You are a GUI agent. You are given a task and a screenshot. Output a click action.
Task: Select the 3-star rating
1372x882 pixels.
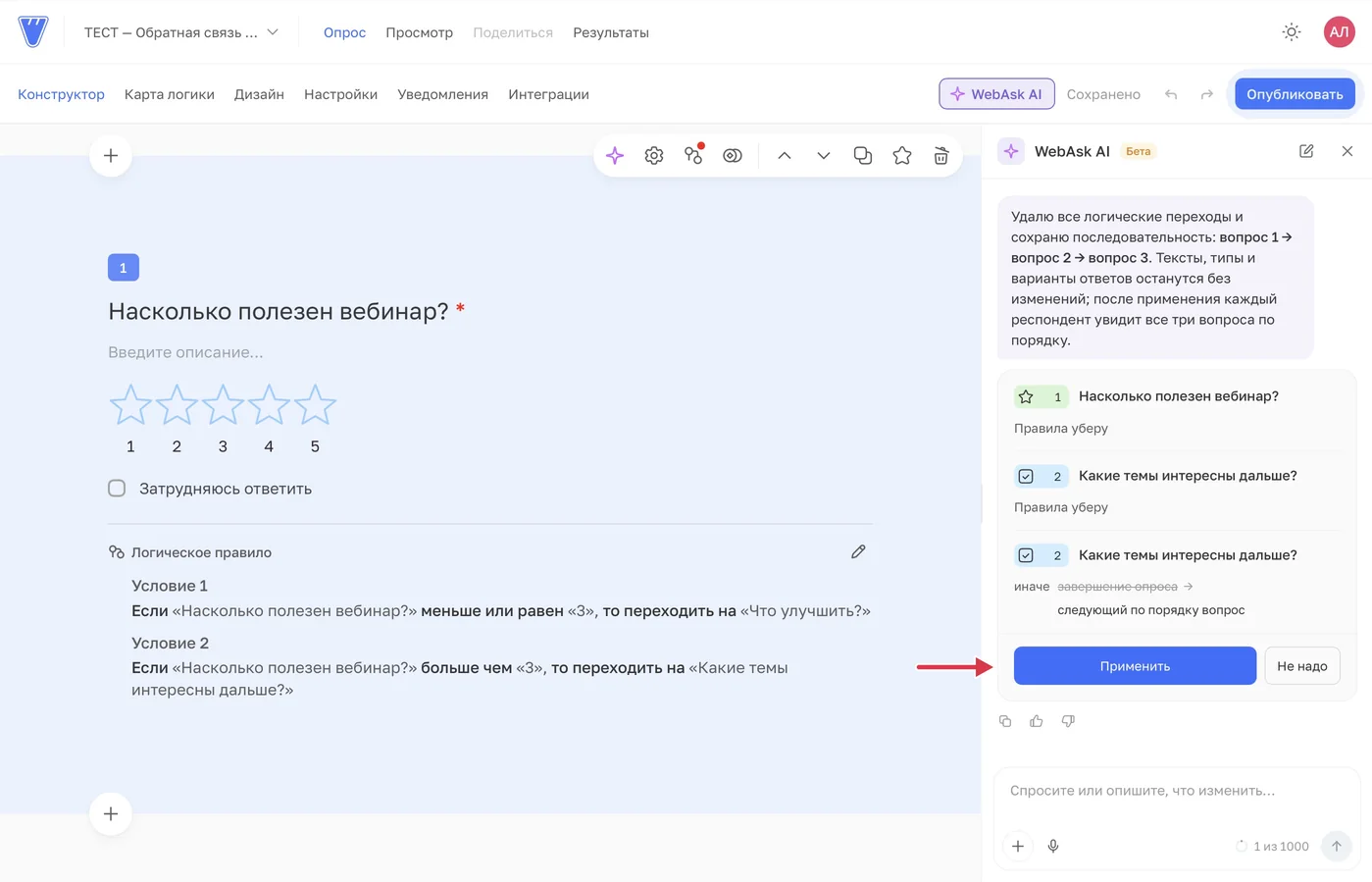point(223,404)
